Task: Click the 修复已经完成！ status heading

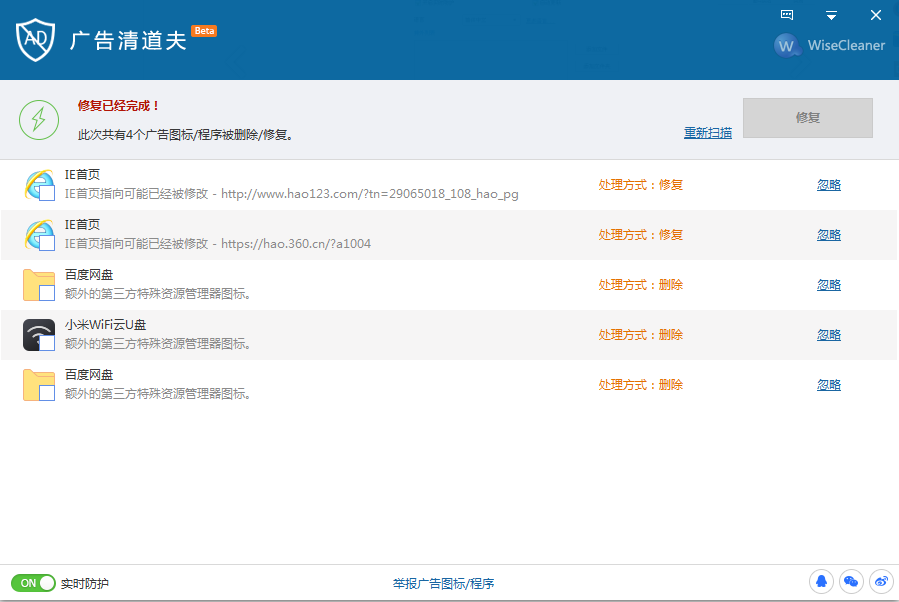Action: pyautogui.click(x=118, y=105)
